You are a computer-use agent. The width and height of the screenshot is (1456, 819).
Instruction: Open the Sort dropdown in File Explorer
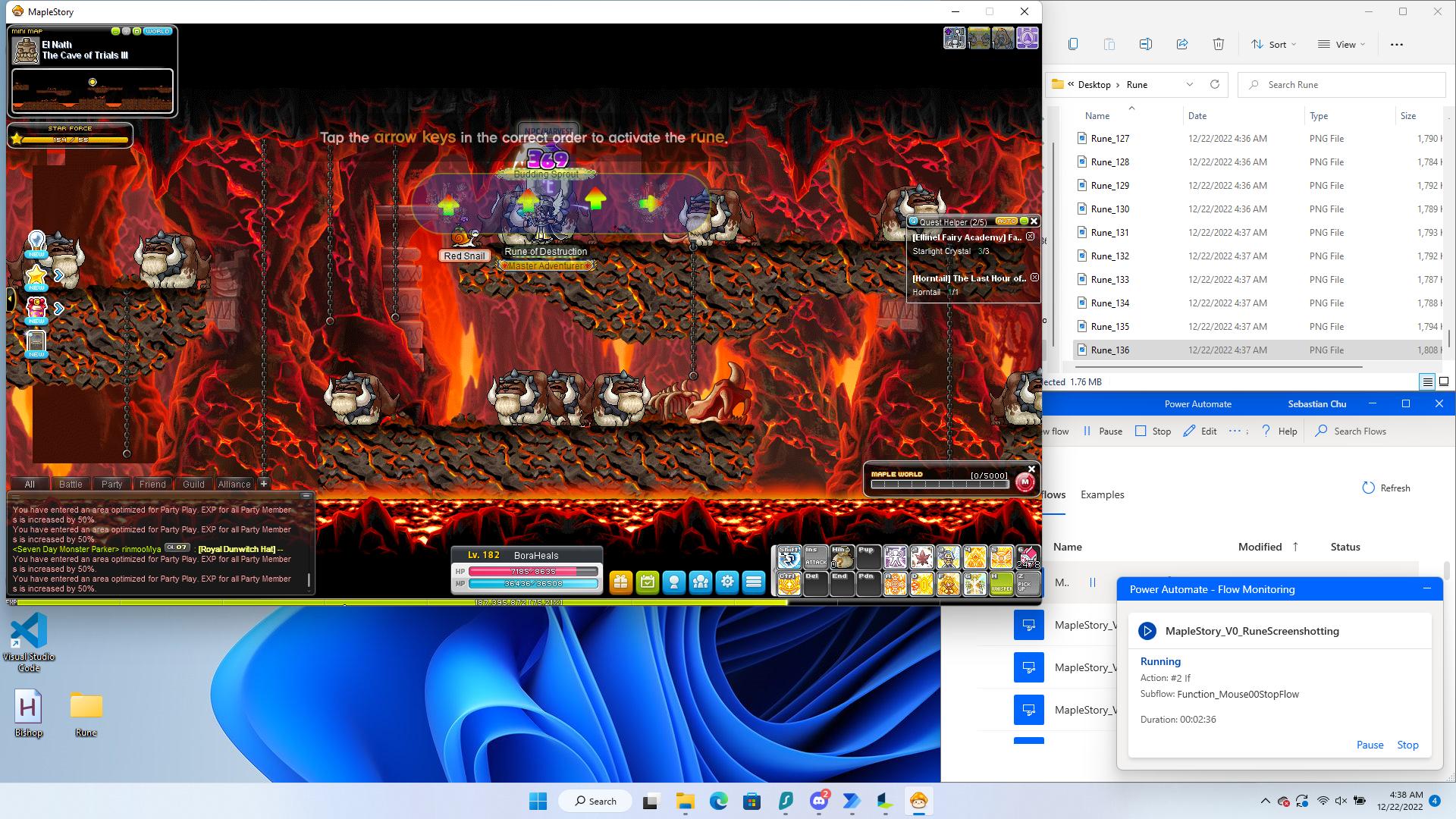[x=1274, y=44]
